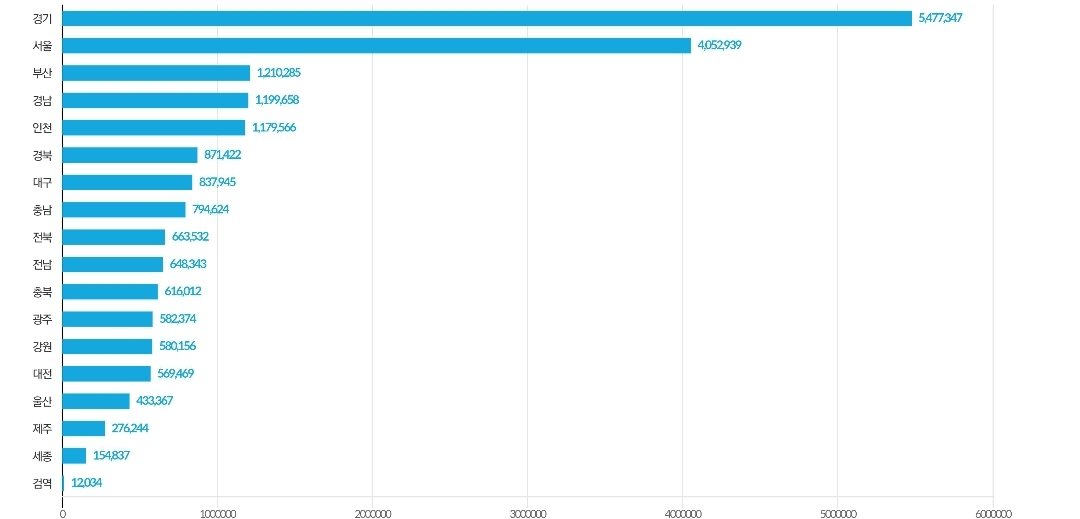Click the 부산 bar in the chart
The width and height of the screenshot is (1080, 519).
click(156, 73)
